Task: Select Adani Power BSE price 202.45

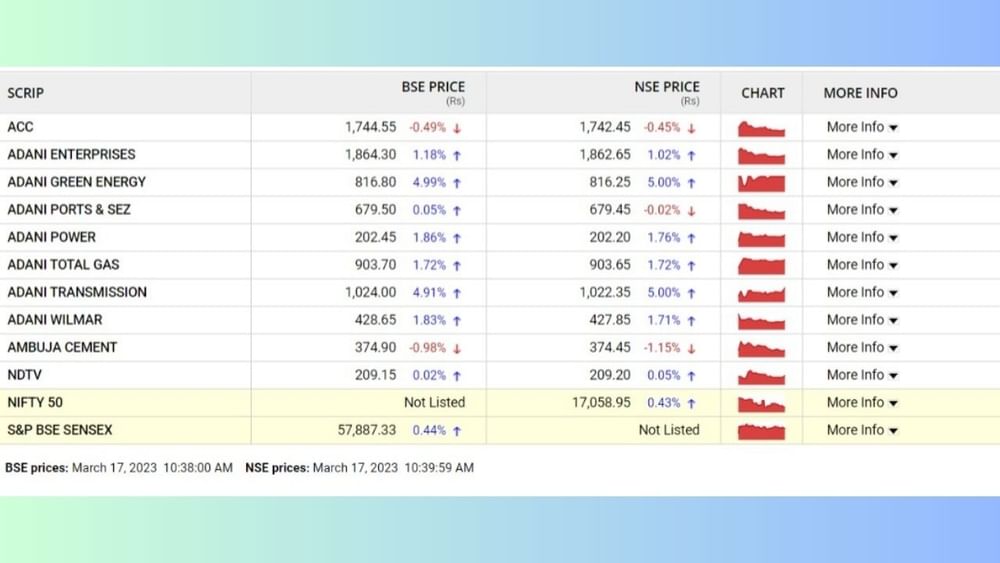Action: [x=376, y=237]
